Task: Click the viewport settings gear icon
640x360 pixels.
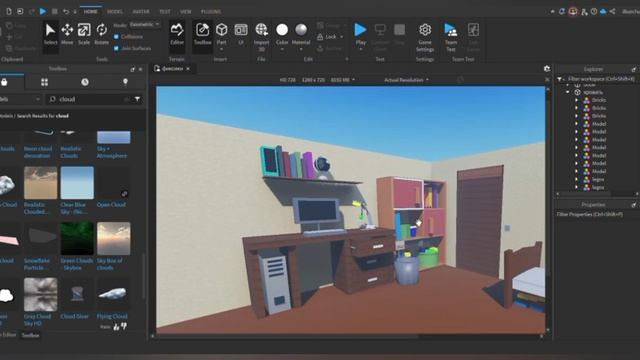Action: pyautogui.click(x=547, y=69)
